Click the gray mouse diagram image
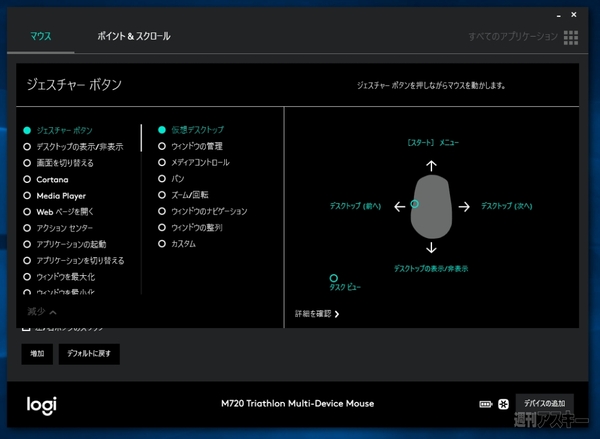 click(431, 207)
